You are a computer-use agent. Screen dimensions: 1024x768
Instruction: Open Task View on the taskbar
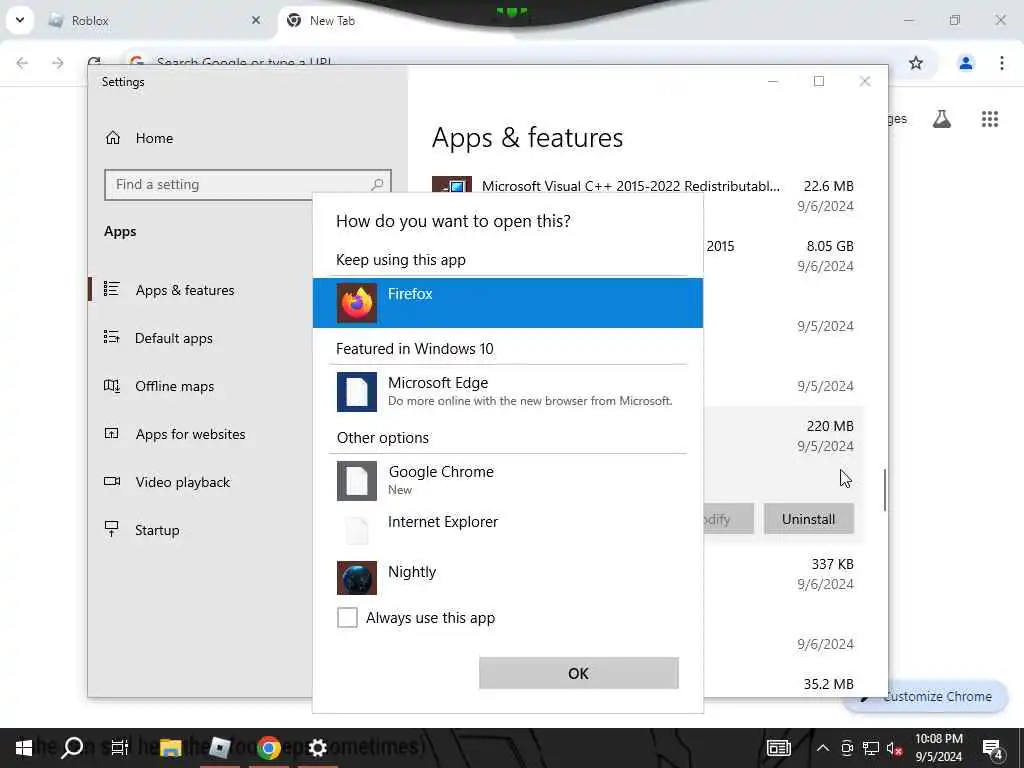[x=120, y=748]
